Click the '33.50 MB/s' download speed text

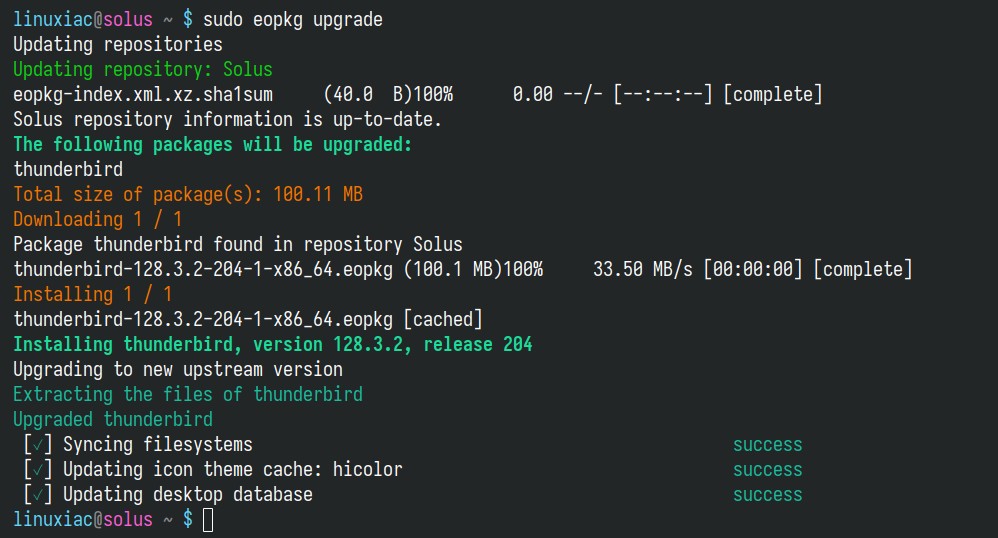point(643,269)
